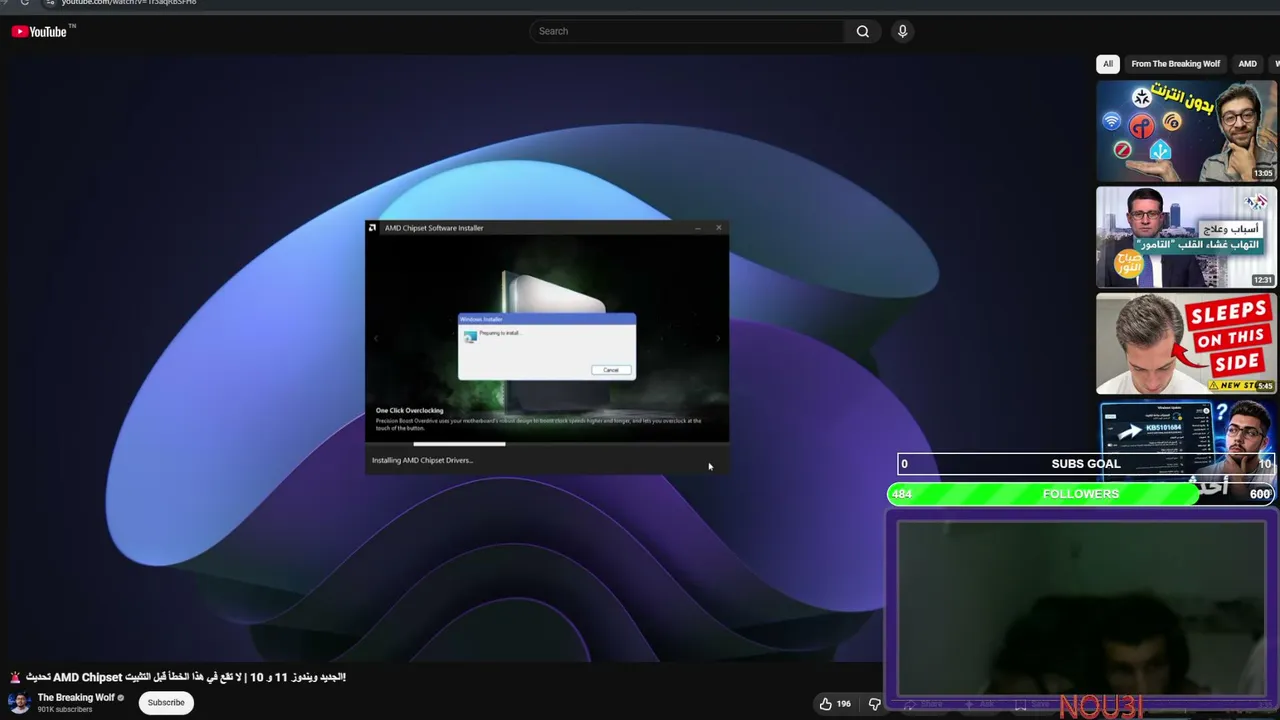Screen dimensions: 1280x720
Task: Minimize the AMD Chipset Software Installer
Action: [698, 228]
